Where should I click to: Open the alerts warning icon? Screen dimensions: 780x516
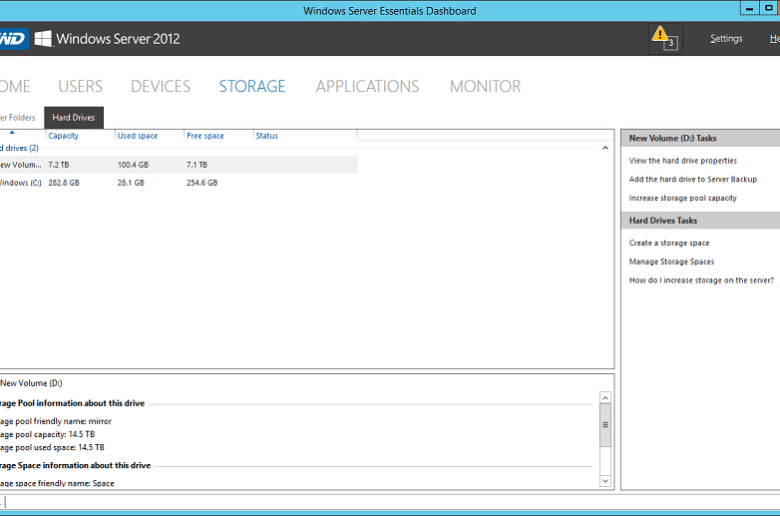coord(665,39)
